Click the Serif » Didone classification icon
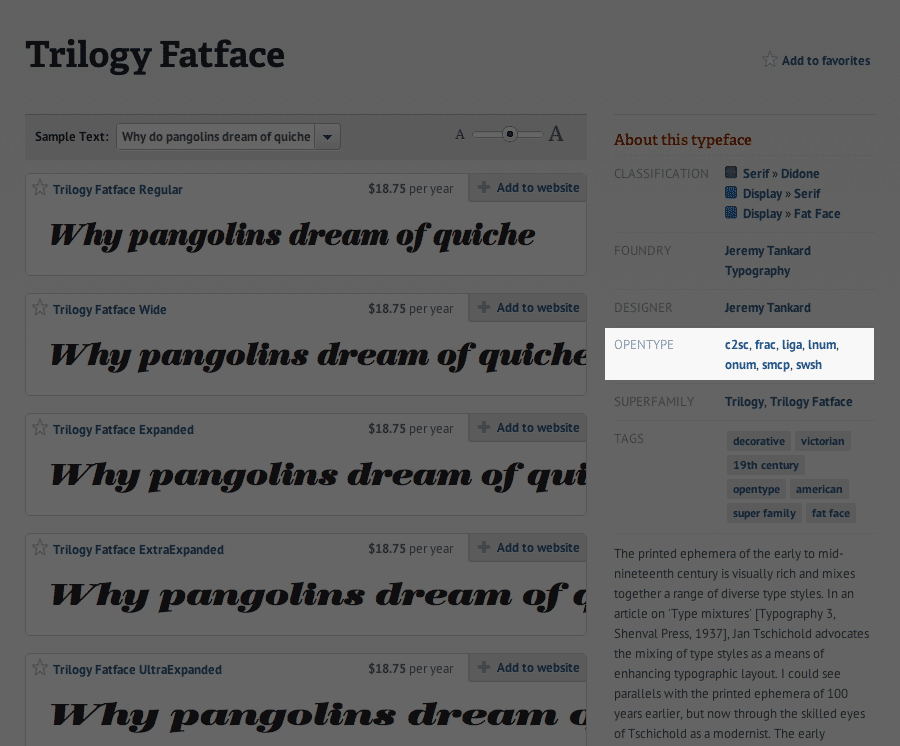 tap(732, 173)
